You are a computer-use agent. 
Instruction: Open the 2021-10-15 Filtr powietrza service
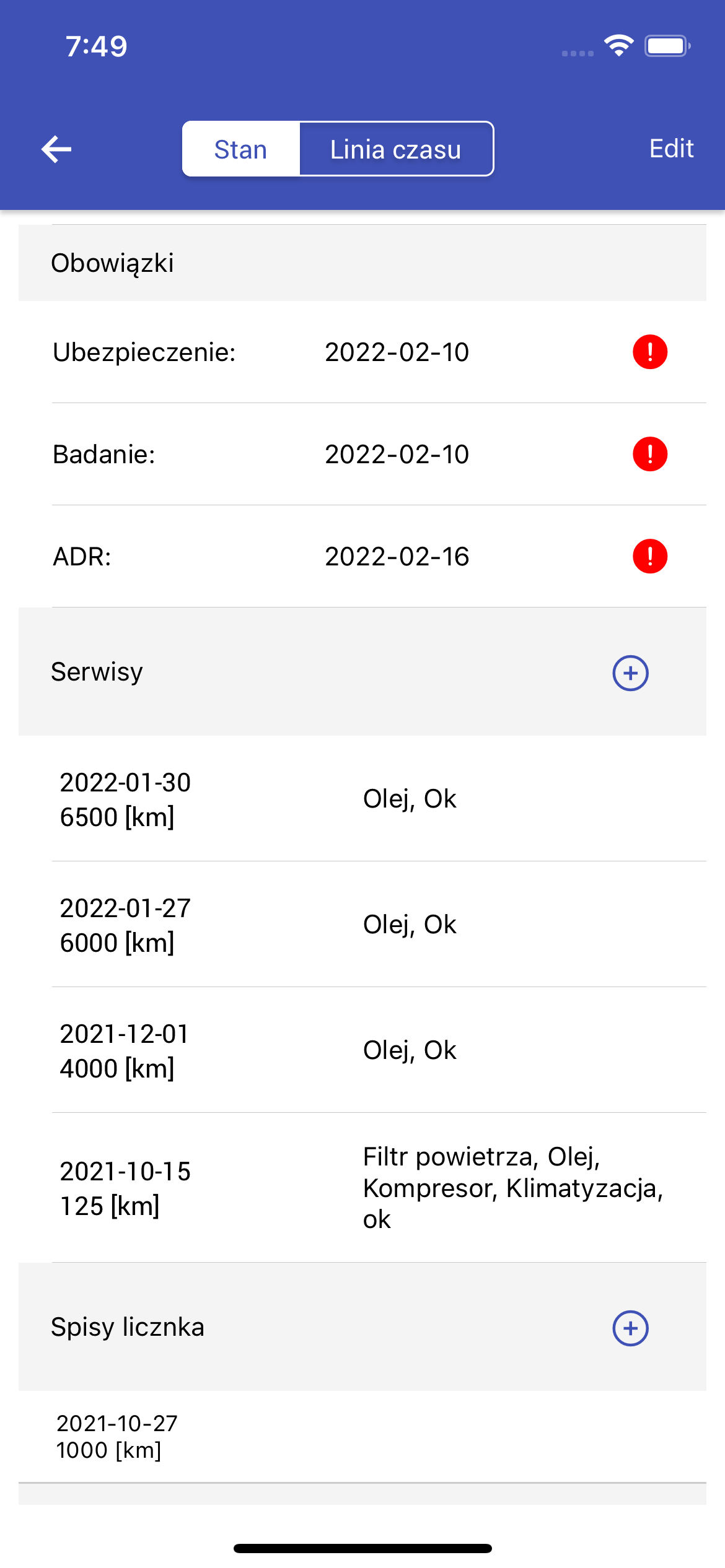[x=362, y=1188]
